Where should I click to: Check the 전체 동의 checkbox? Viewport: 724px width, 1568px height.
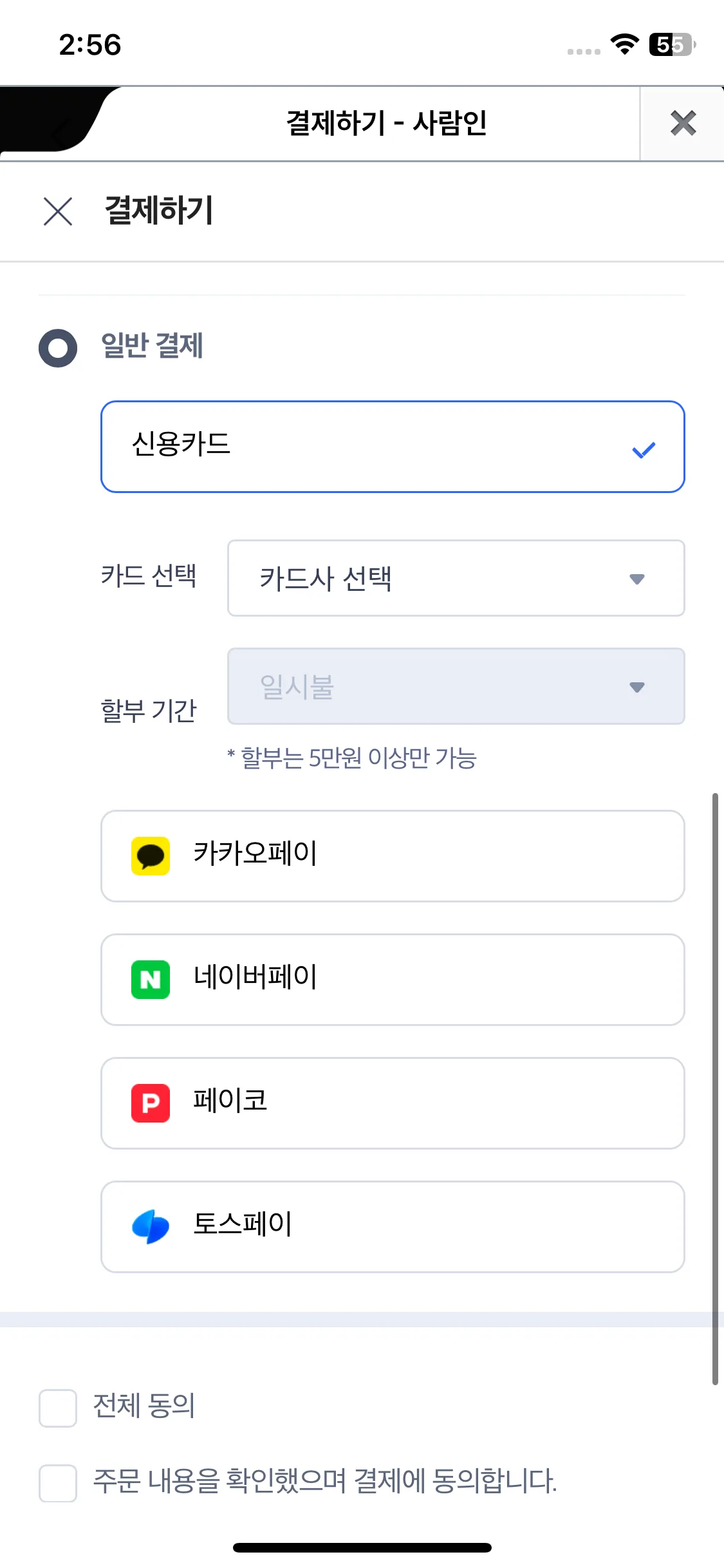coord(58,1408)
